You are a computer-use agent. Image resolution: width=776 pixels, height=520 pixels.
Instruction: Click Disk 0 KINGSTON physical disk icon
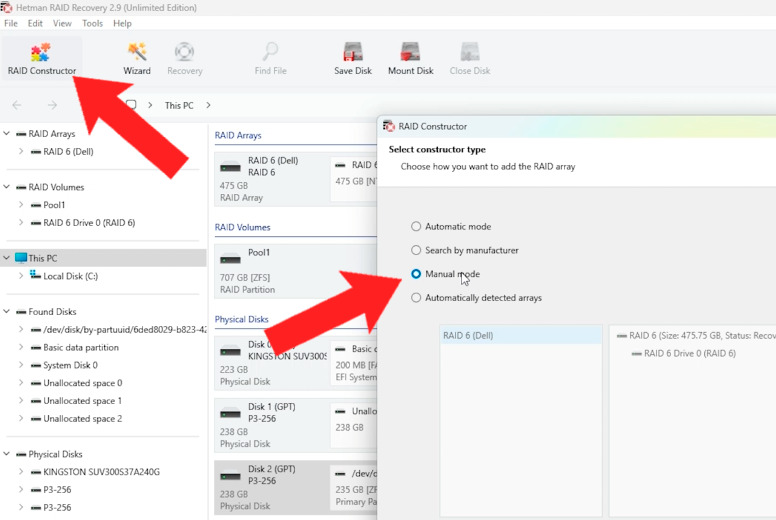click(x=230, y=351)
